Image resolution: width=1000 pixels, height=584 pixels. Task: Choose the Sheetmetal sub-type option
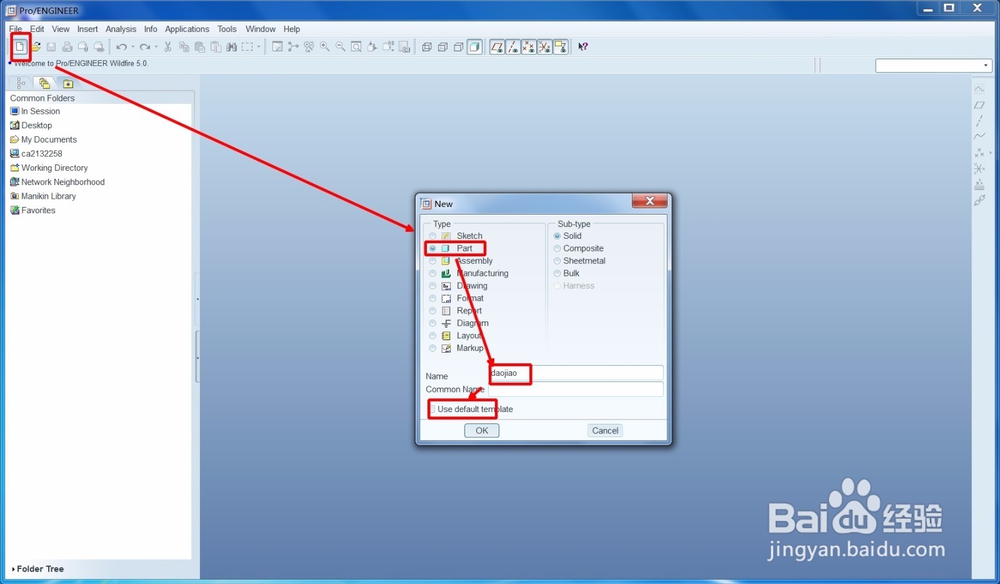557,261
